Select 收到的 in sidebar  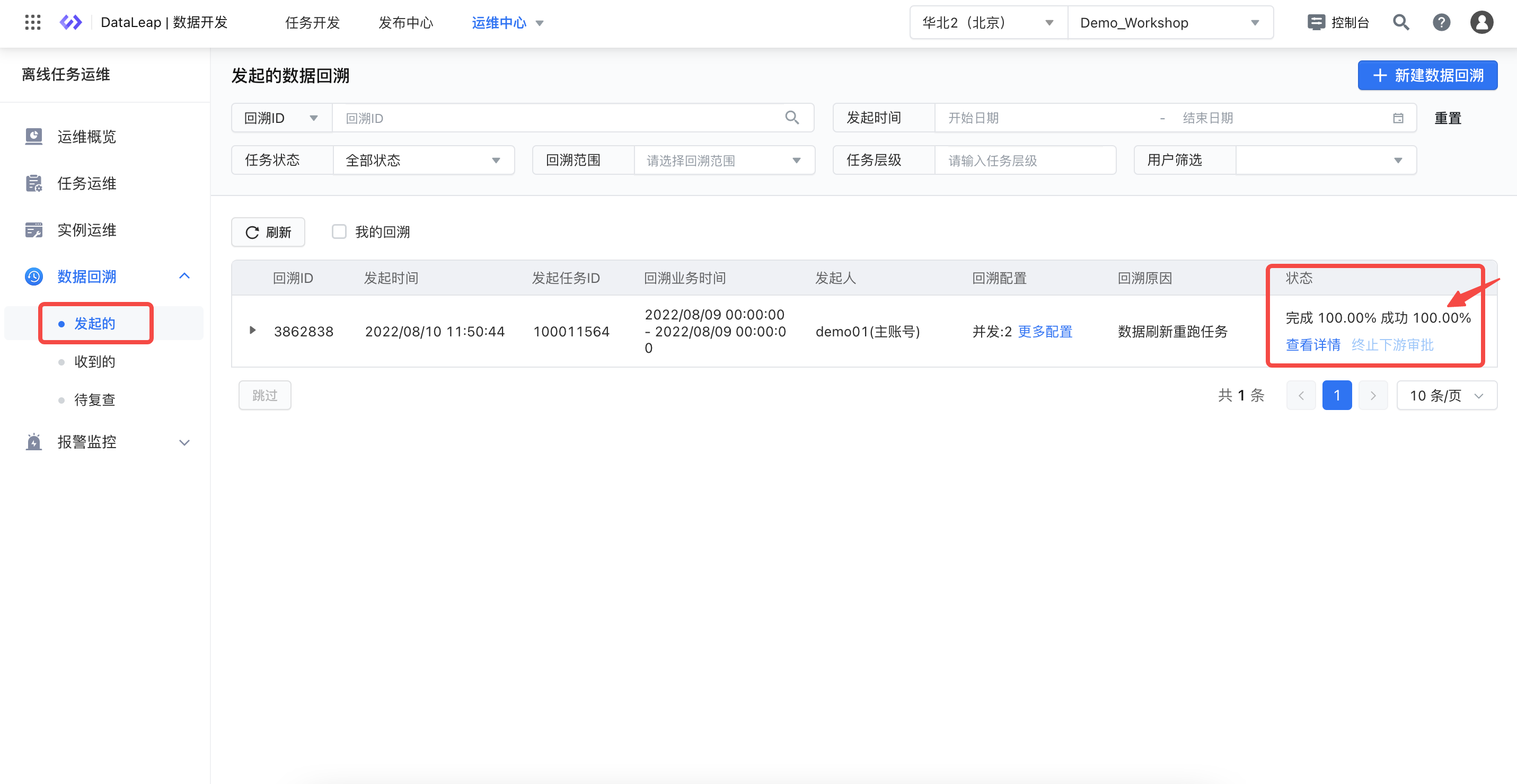tap(94, 361)
